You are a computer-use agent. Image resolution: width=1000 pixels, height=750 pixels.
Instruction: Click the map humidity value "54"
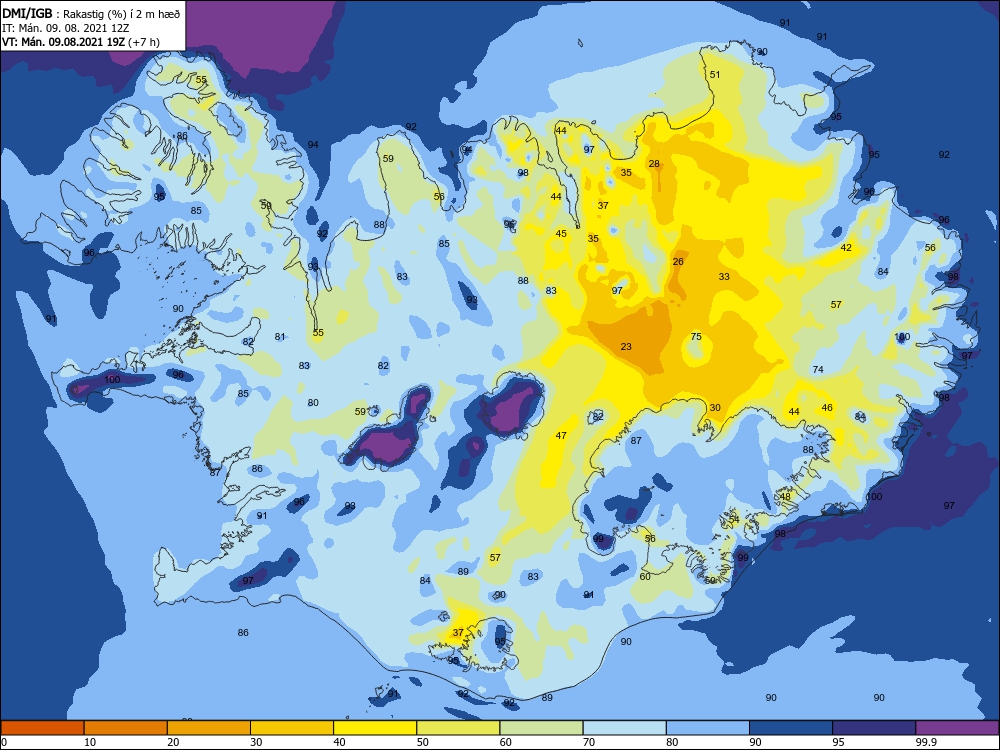click(734, 520)
